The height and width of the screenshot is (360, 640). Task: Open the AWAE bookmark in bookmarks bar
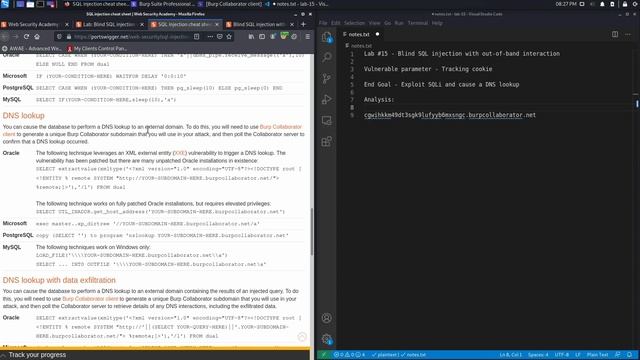pos(32,48)
